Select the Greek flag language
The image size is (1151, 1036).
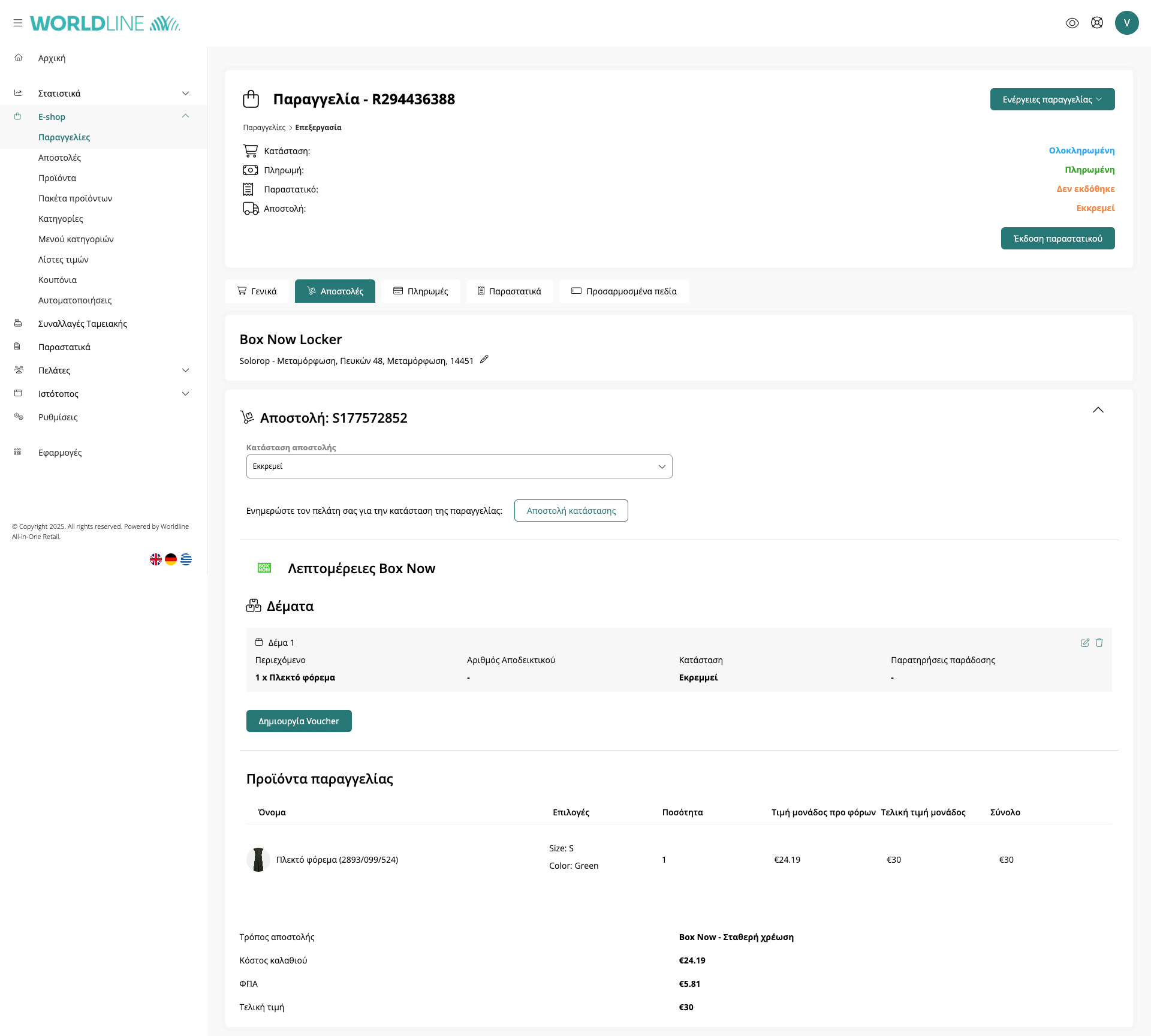(186, 559)
